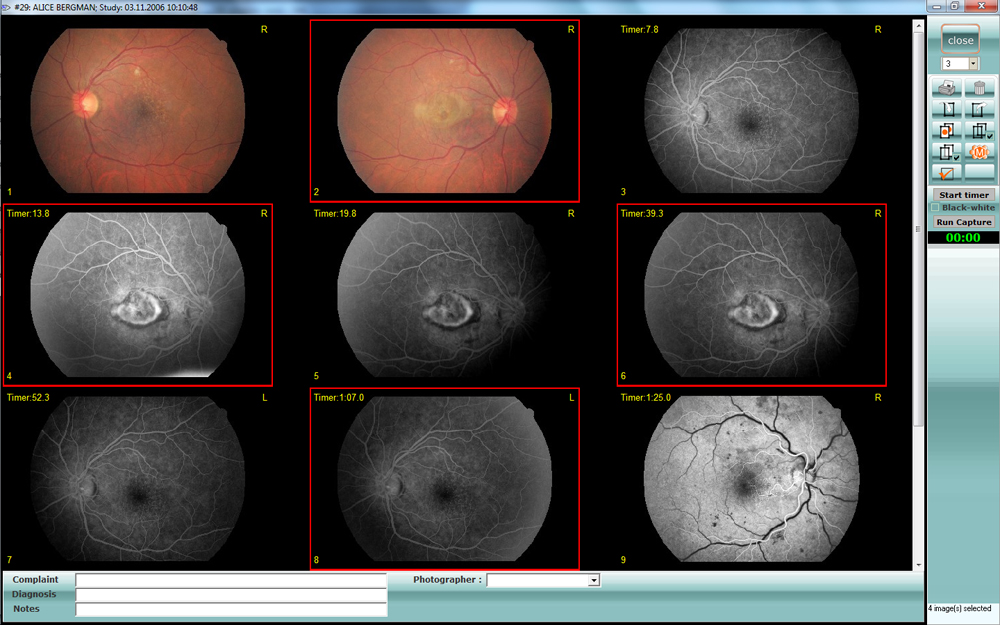The height and width of the screenshot is (625, 1000).
Task: Deselect angiogram thumbnail with Timer 13.8
Action: [x=138, y=295]
